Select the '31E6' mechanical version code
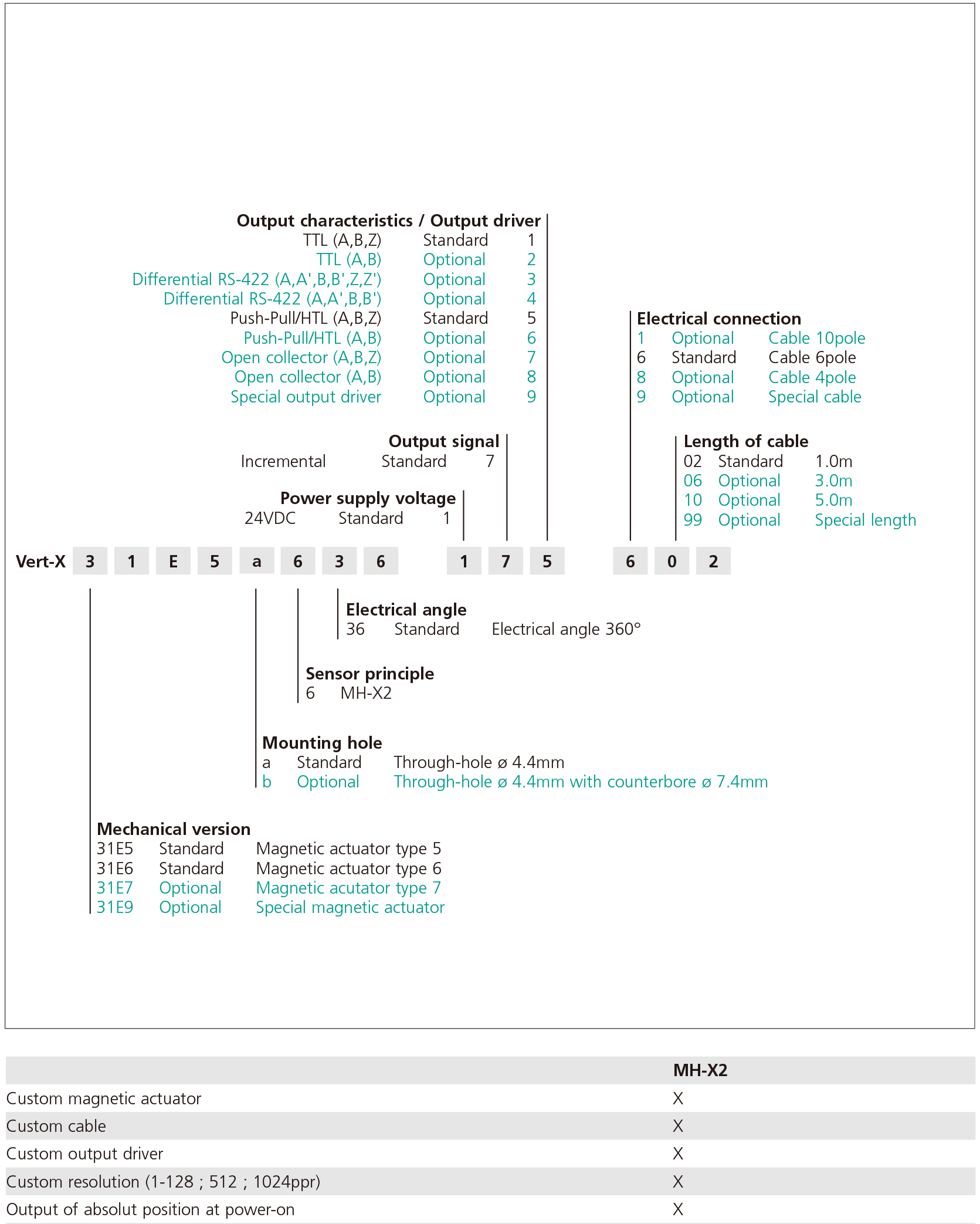The width and height of the screenshot is (980, 1224). click(x=115, y=868)
